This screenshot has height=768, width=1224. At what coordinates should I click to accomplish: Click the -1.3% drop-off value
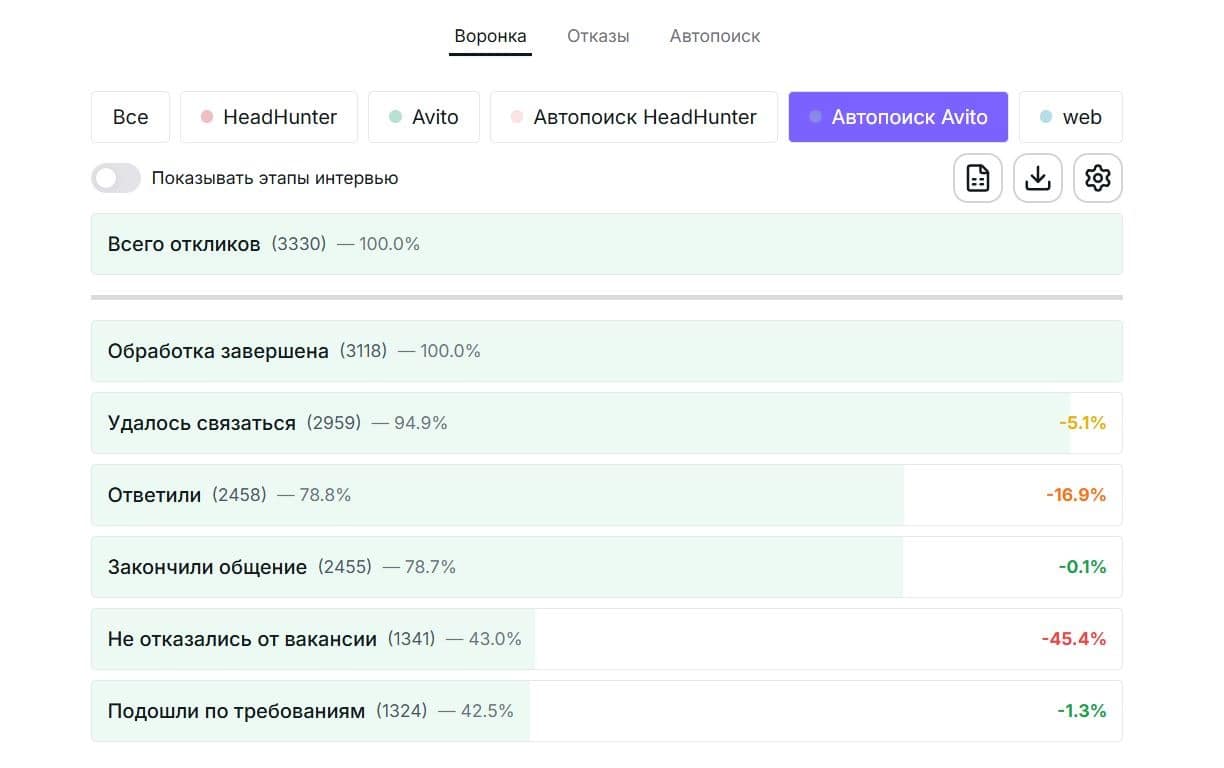point(1081,711)
